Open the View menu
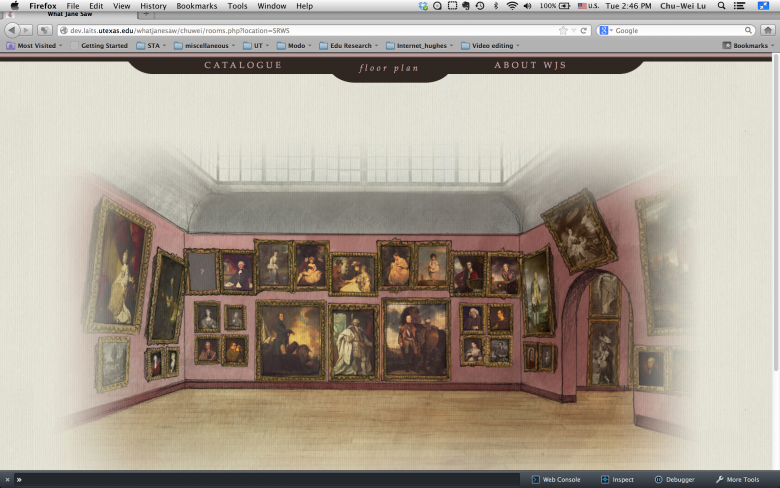The width and height of the screenshot is (780, 488). pyautogui.click(x=121, y=6)
